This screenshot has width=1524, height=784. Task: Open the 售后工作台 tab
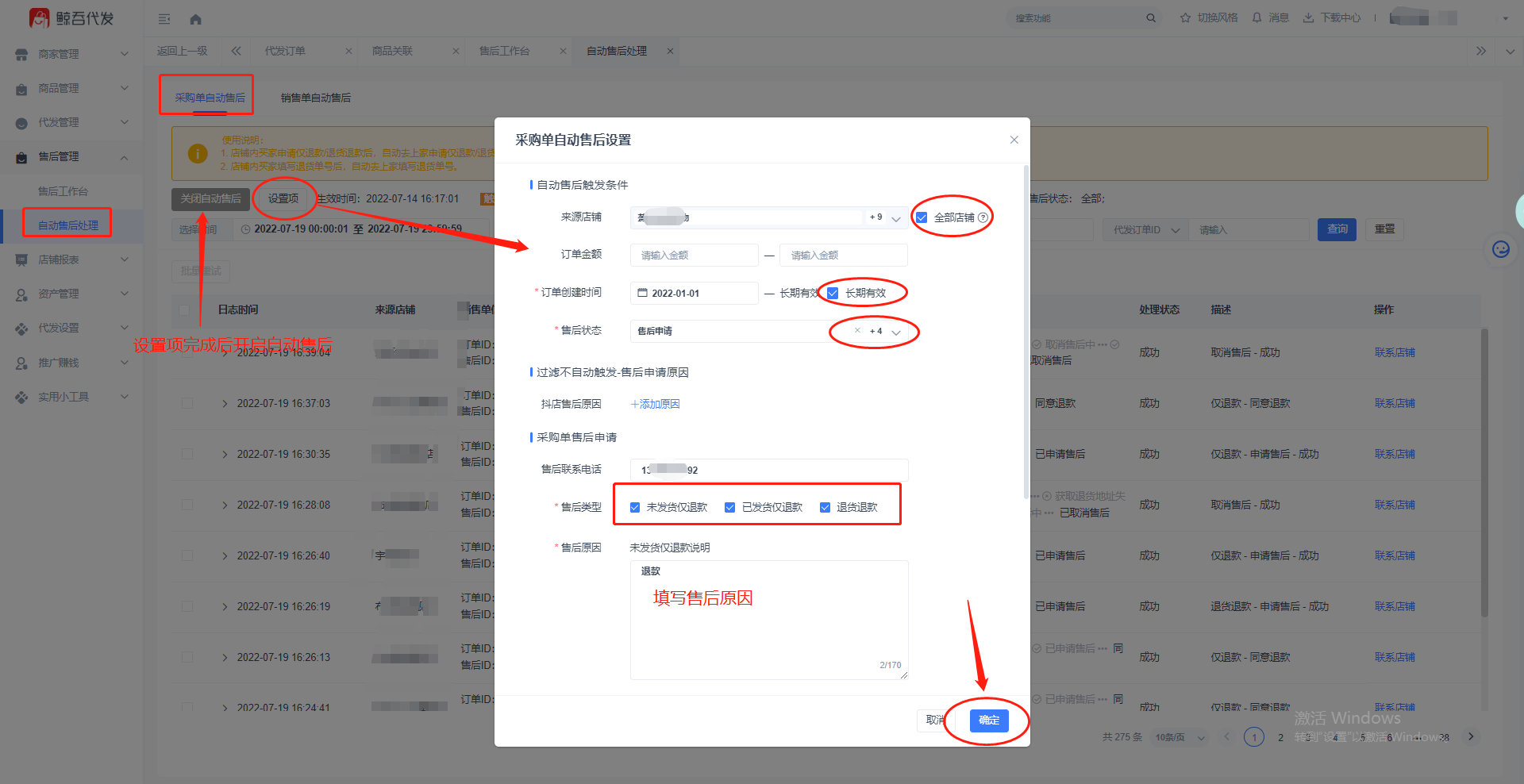(x=504, y=51)
